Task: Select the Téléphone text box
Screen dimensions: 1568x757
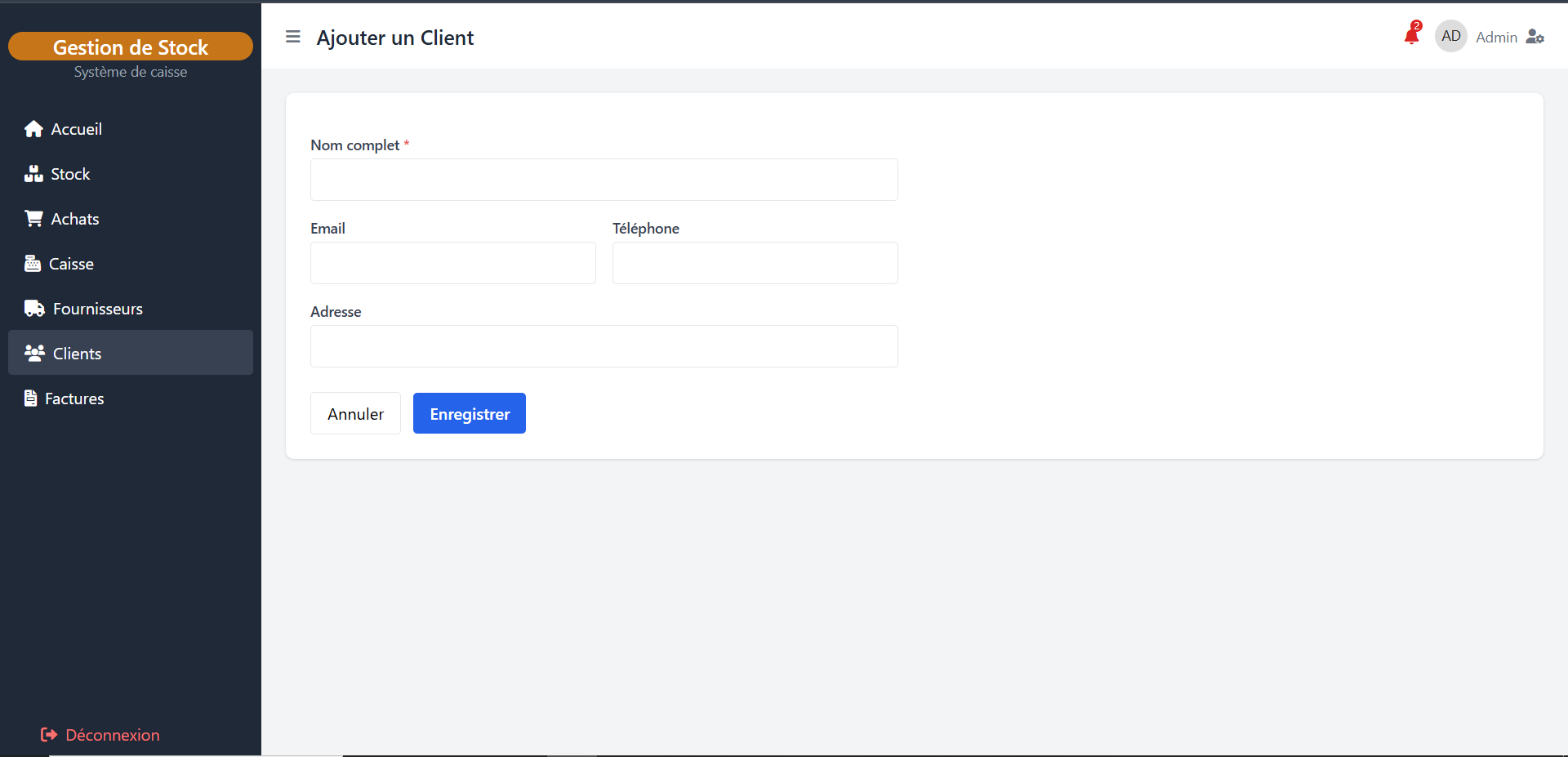Action: (x=755, y=263)
